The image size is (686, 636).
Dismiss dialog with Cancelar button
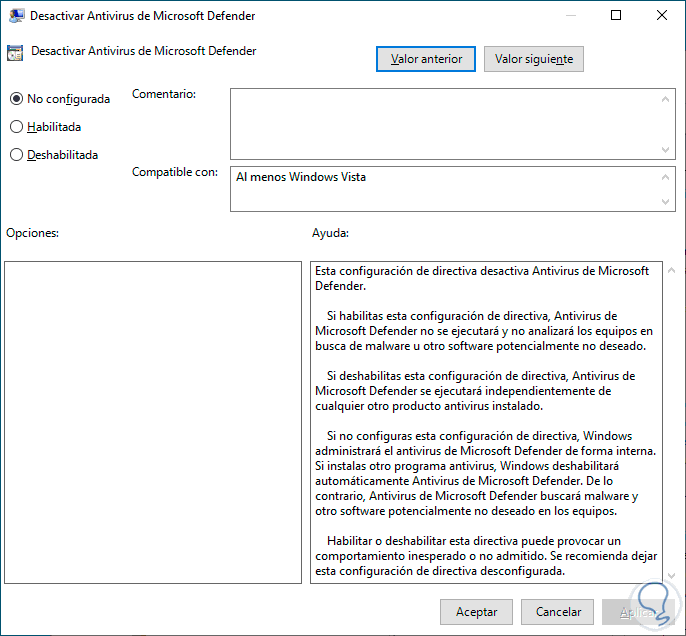pyautogui.click(x=557, y=612)
